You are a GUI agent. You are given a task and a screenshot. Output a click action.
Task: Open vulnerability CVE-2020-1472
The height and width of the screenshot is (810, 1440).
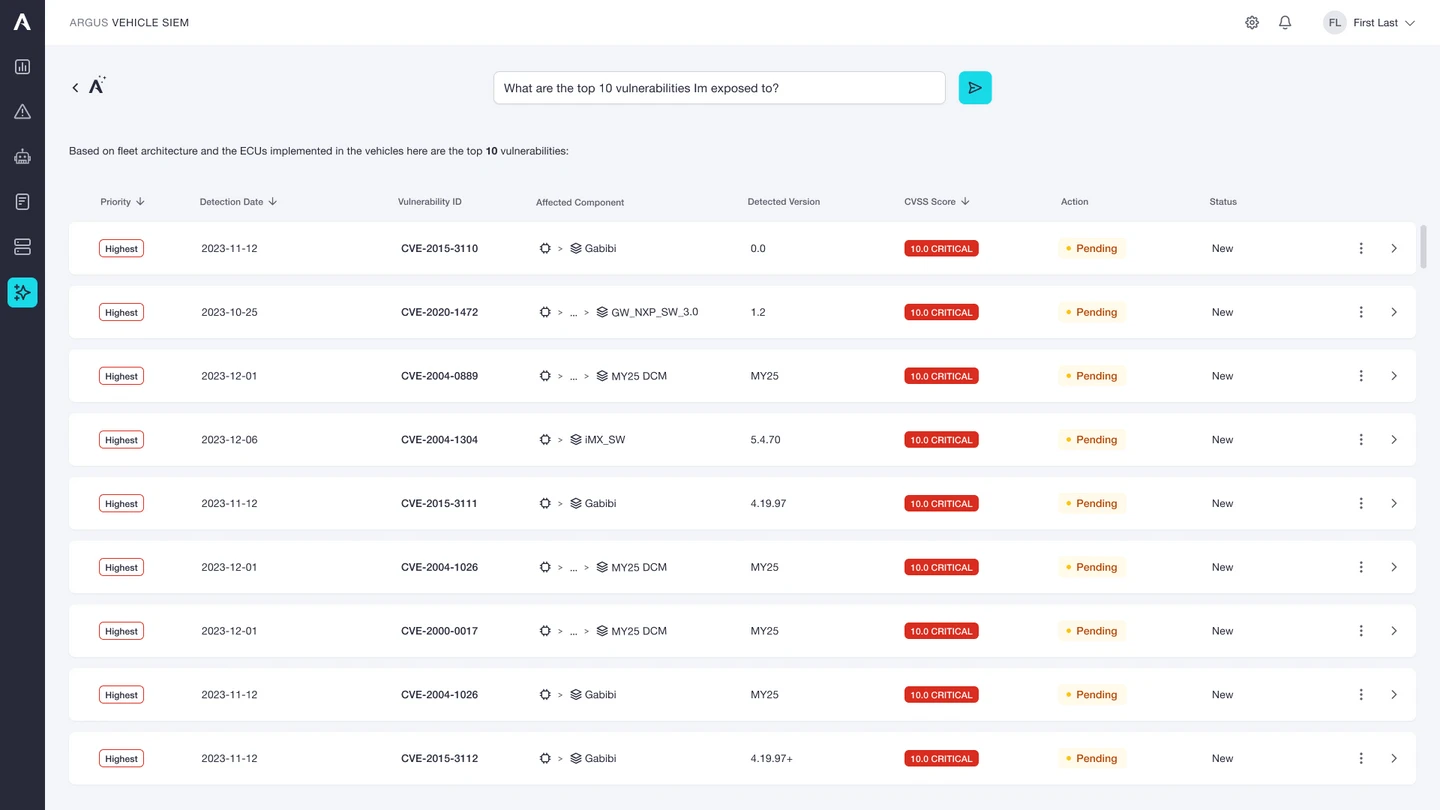[x=439, y=312]
